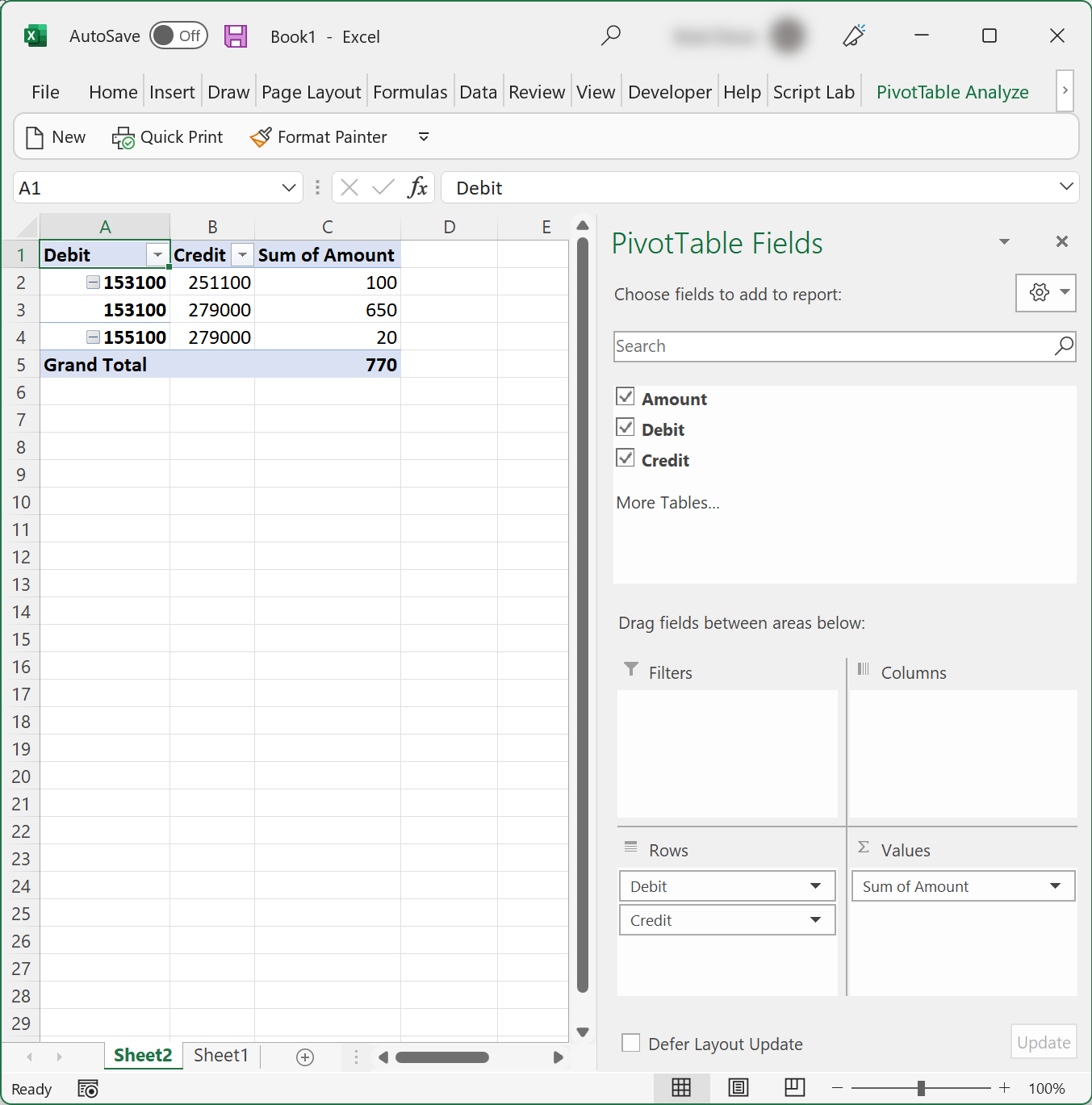Toggle the AutoSave switch
Image resolution: width=1092 pixels, height=1105 pixels.
click(178, 36)
